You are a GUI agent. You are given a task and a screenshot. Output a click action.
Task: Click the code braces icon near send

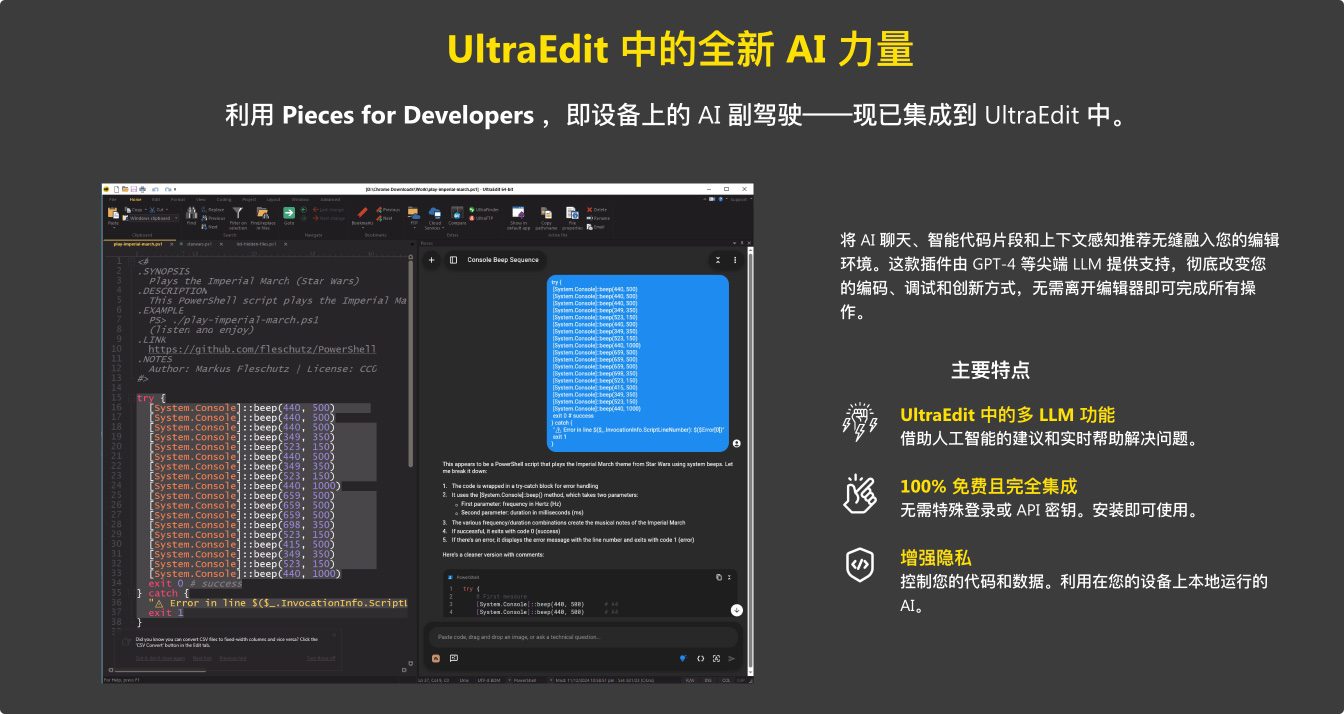[x=701, y=658]
